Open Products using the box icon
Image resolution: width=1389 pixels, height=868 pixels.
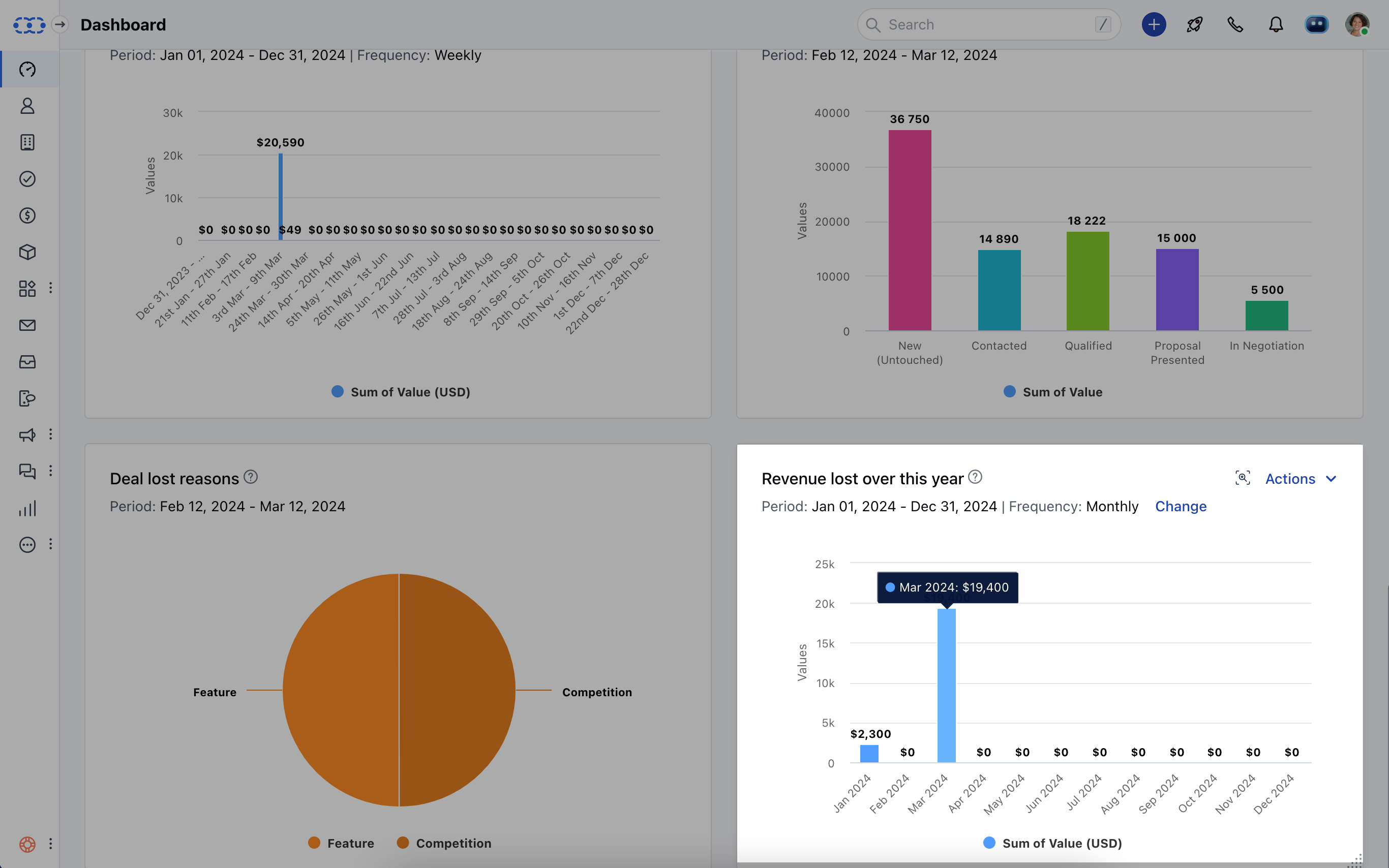coord(27,252)
